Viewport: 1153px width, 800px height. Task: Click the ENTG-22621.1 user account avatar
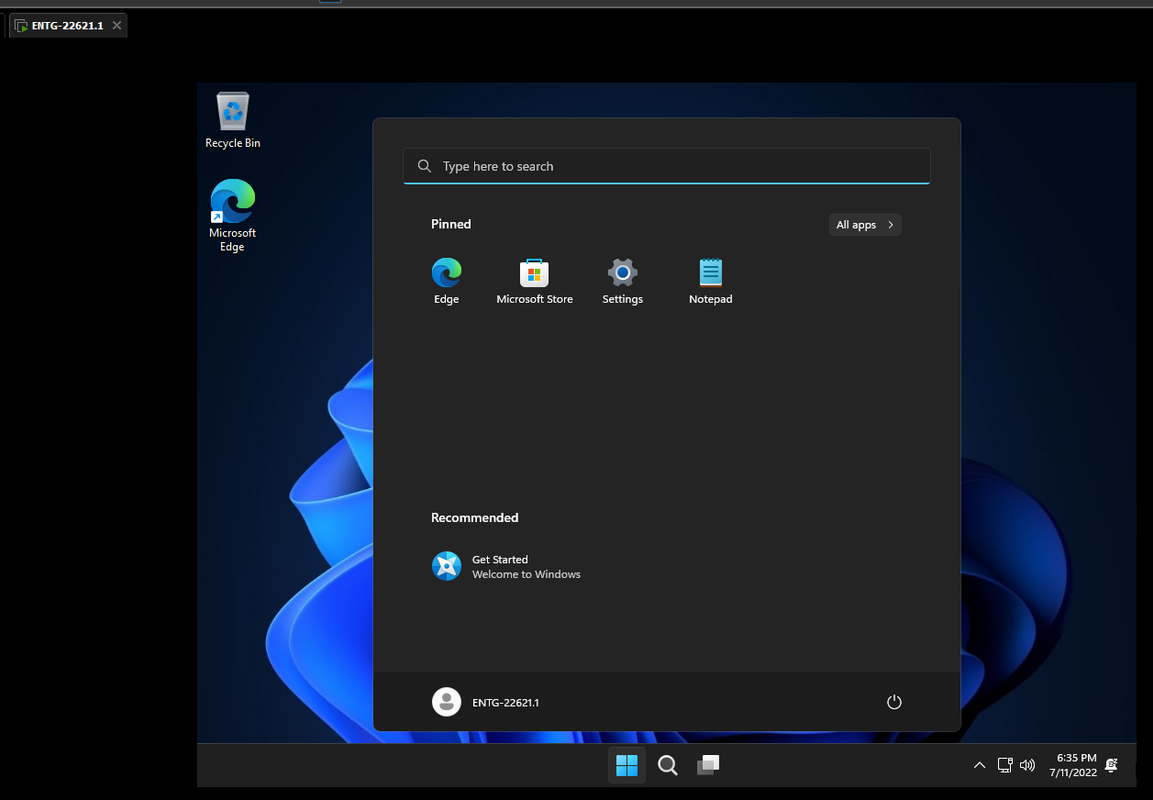[446, 702]
